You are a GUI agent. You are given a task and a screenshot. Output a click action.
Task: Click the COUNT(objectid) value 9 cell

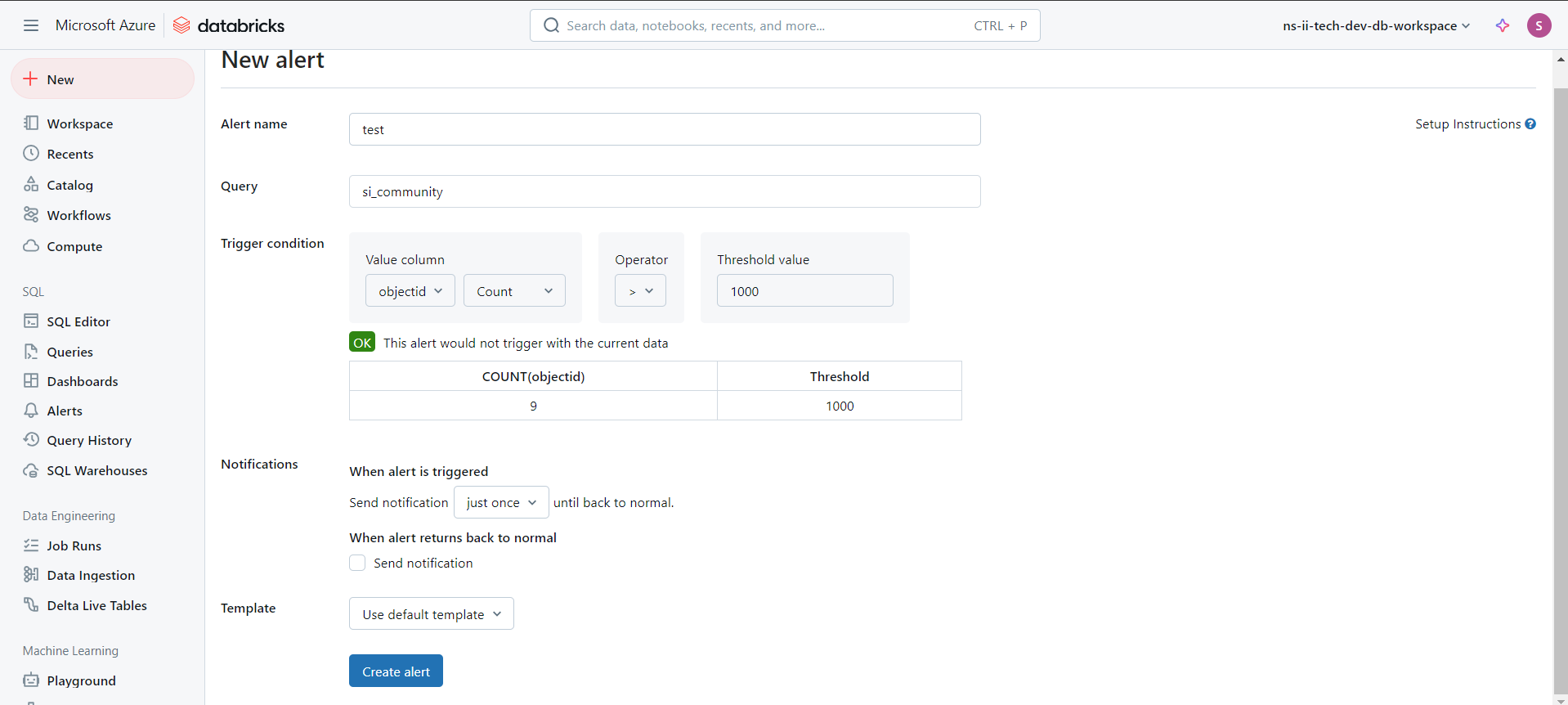pos(533,406)
